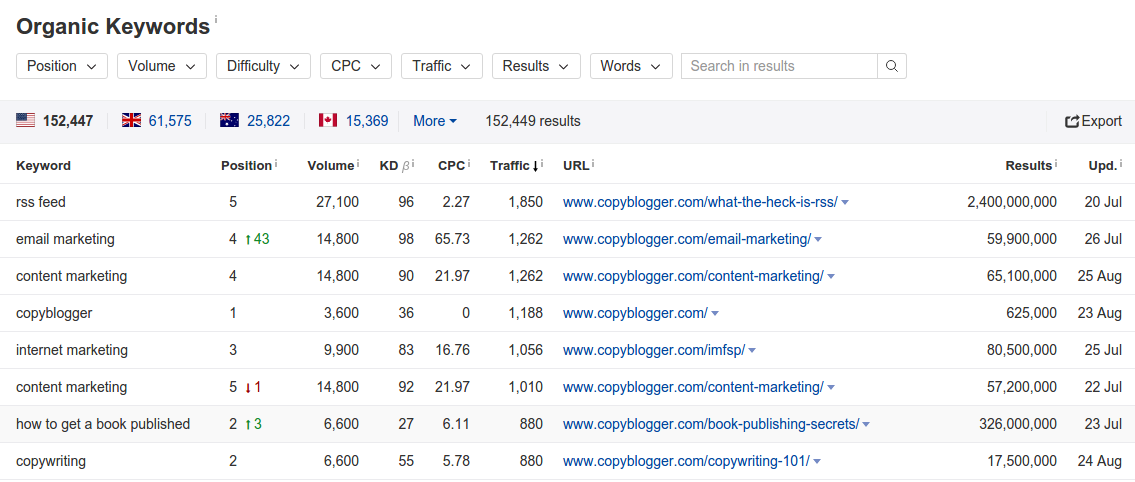Open the copywriting-101 URL link
The width and height of the screenshot is (1135, 482).
(x=685, y=461)
